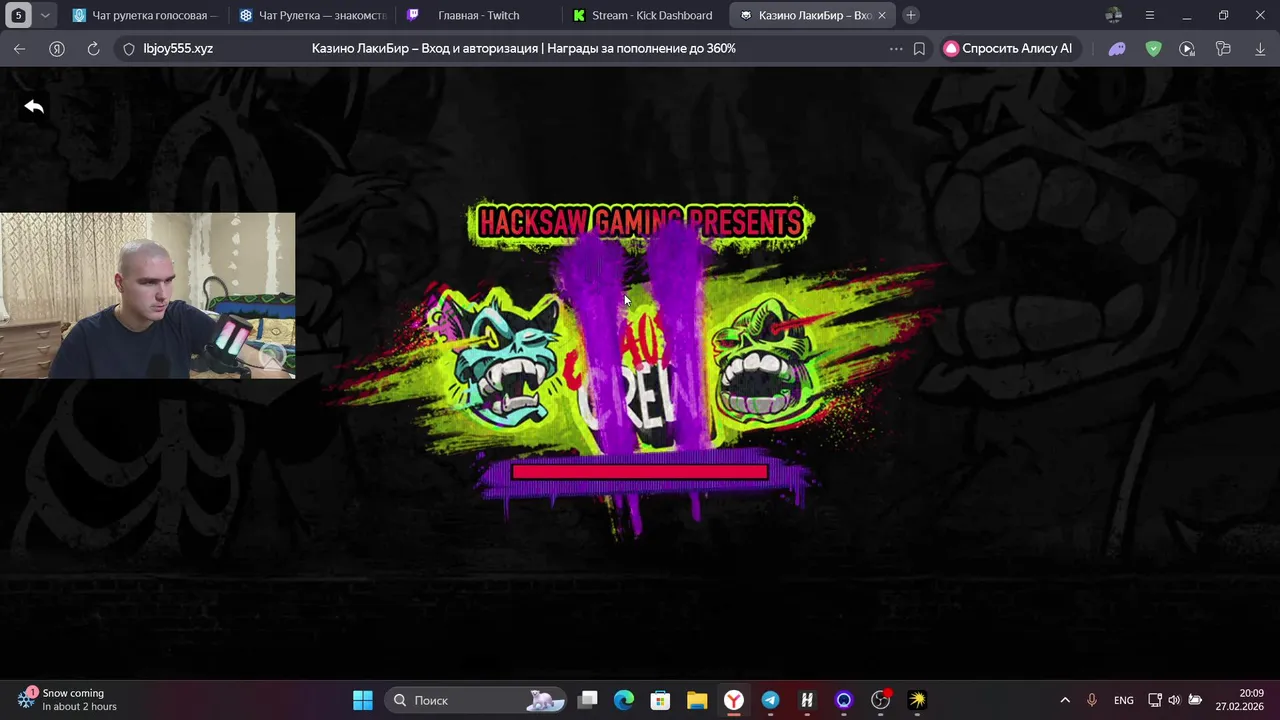Click the taskbar Поиск search box

pyautogui.click(x=475, y=700)
